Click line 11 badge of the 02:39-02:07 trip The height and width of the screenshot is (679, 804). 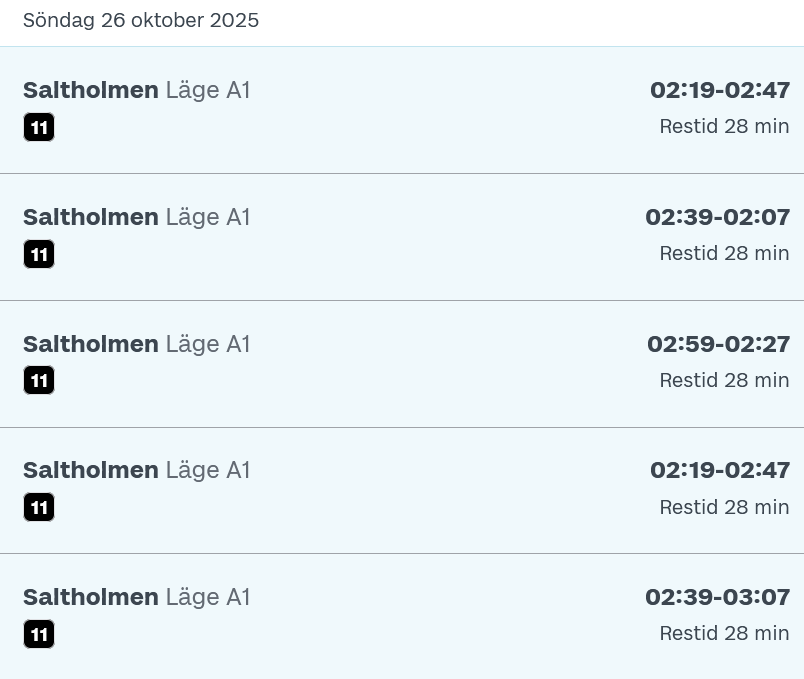coord(39,254)
